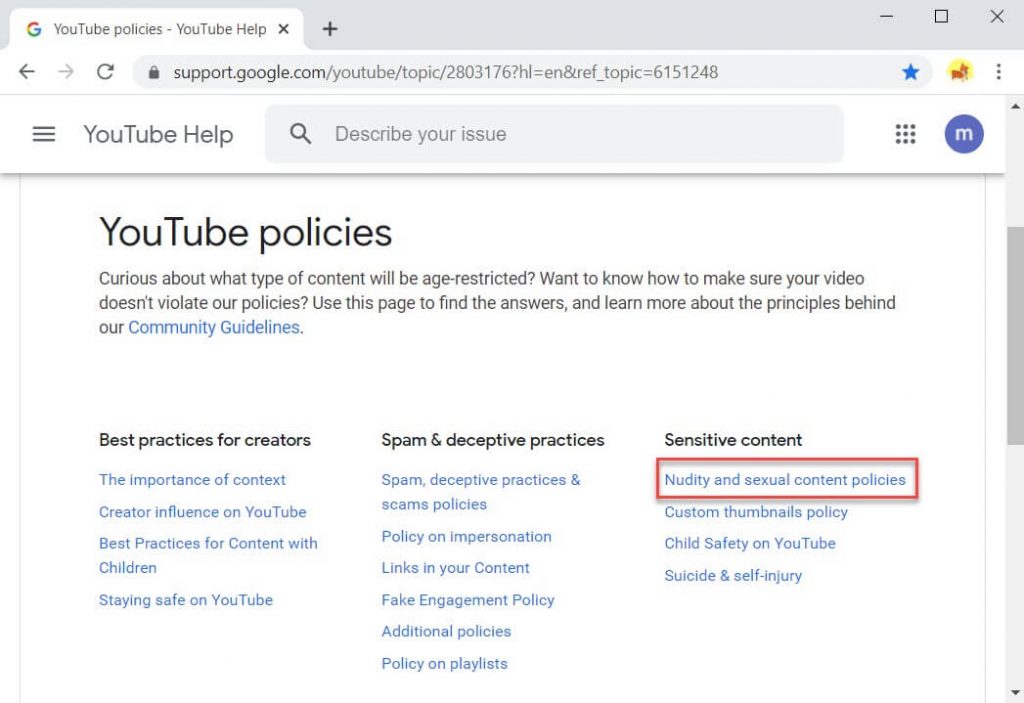Open 'Child Safety on YouTube' link
The height and width of the screenshot is (703, 1024).
click(x=750, y=543)
